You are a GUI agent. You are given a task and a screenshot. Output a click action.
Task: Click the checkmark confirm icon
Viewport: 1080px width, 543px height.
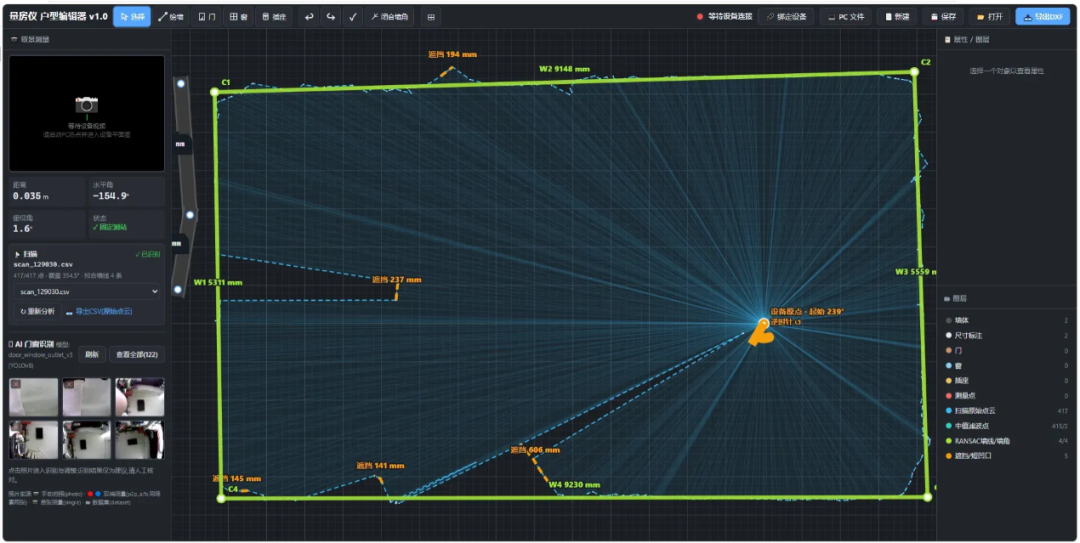(x=353, y=17)
